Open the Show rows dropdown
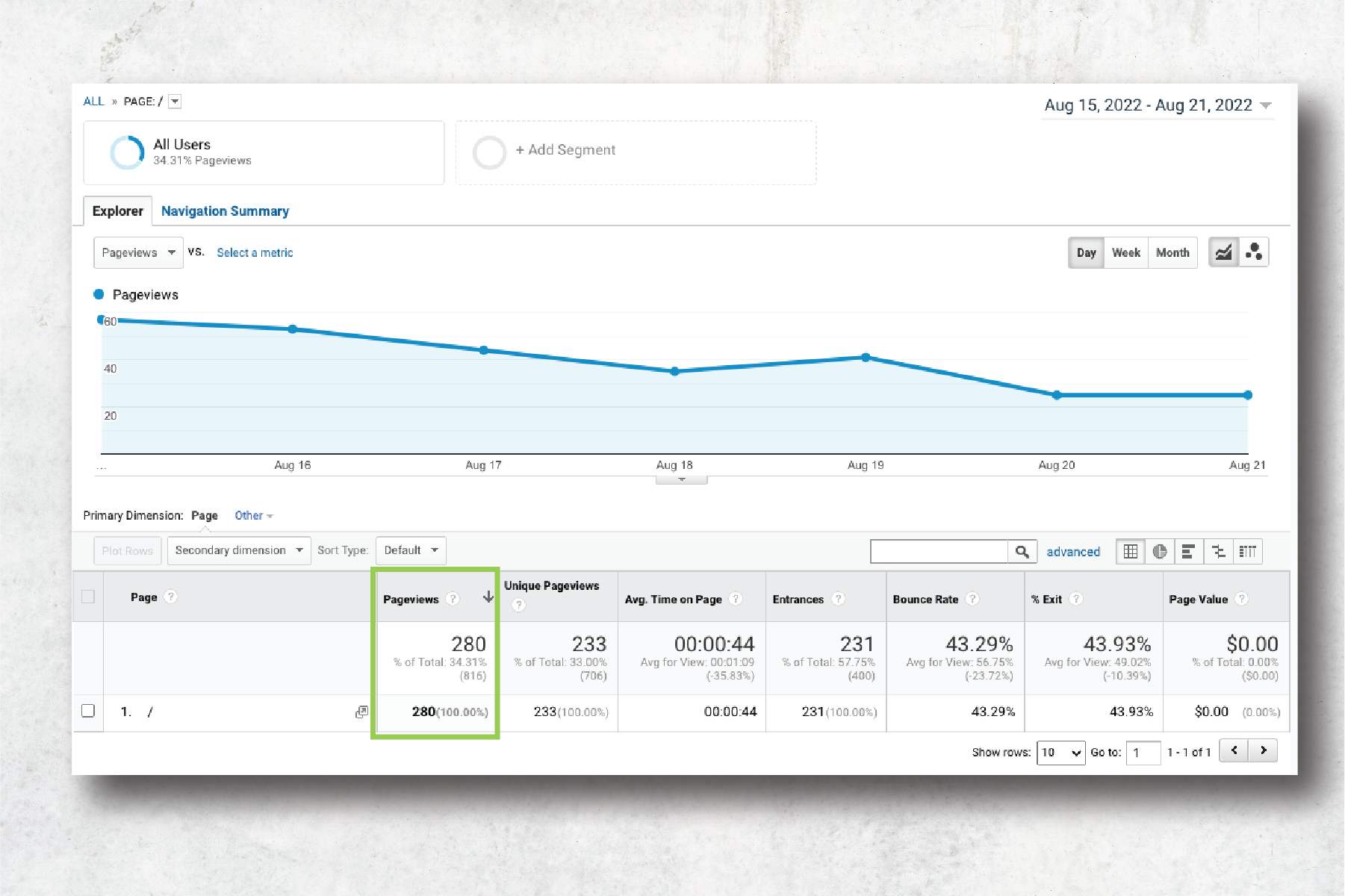1345x896 pixels. pyautogui.click(x=1060, y=752)
